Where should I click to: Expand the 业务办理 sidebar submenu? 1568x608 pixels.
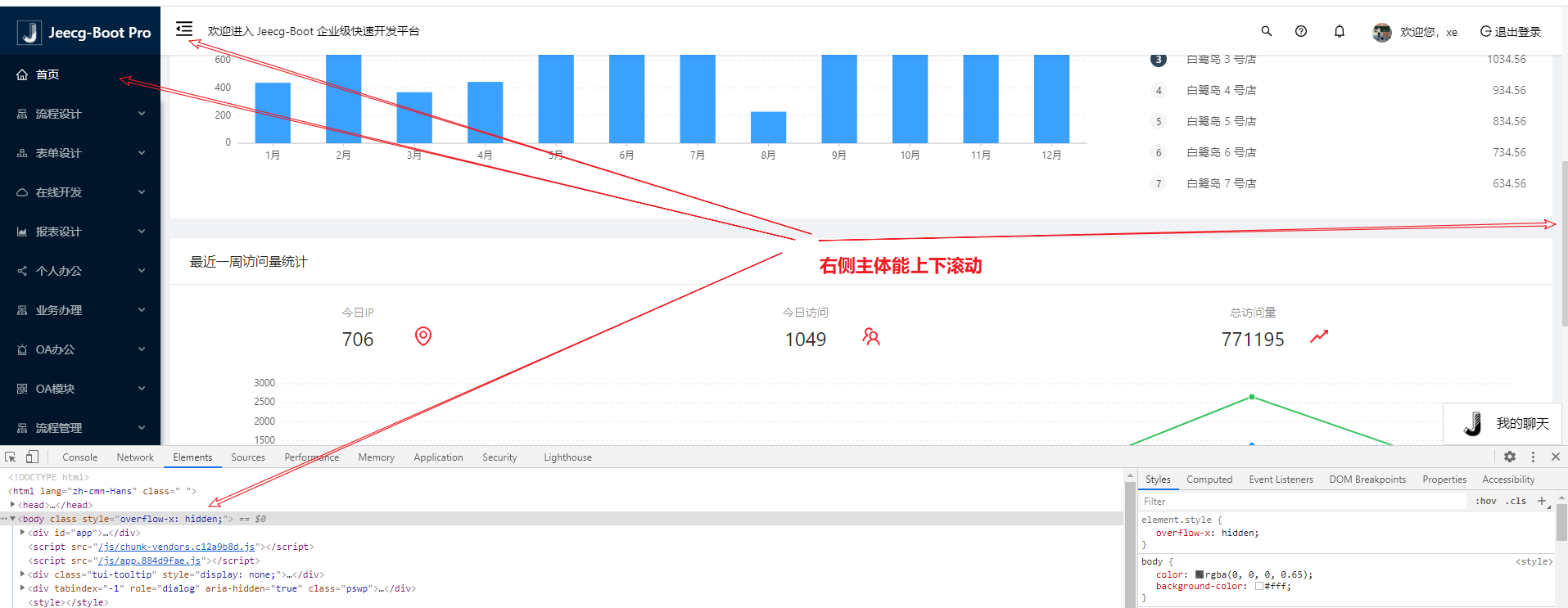[x=80, y=310]
